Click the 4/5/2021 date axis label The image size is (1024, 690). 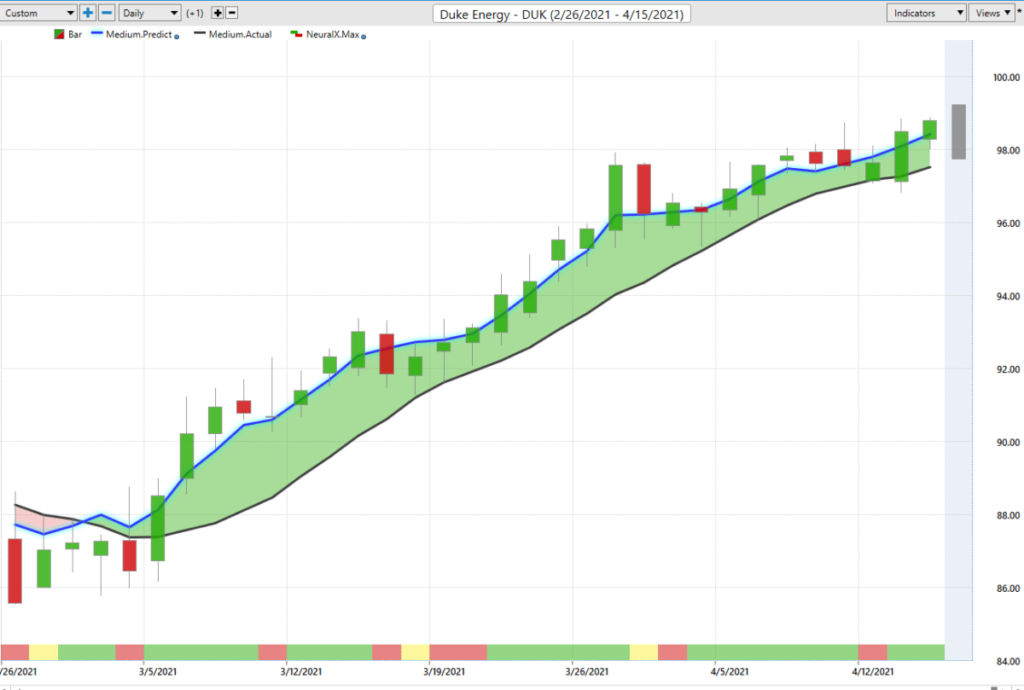pos(730,672)
